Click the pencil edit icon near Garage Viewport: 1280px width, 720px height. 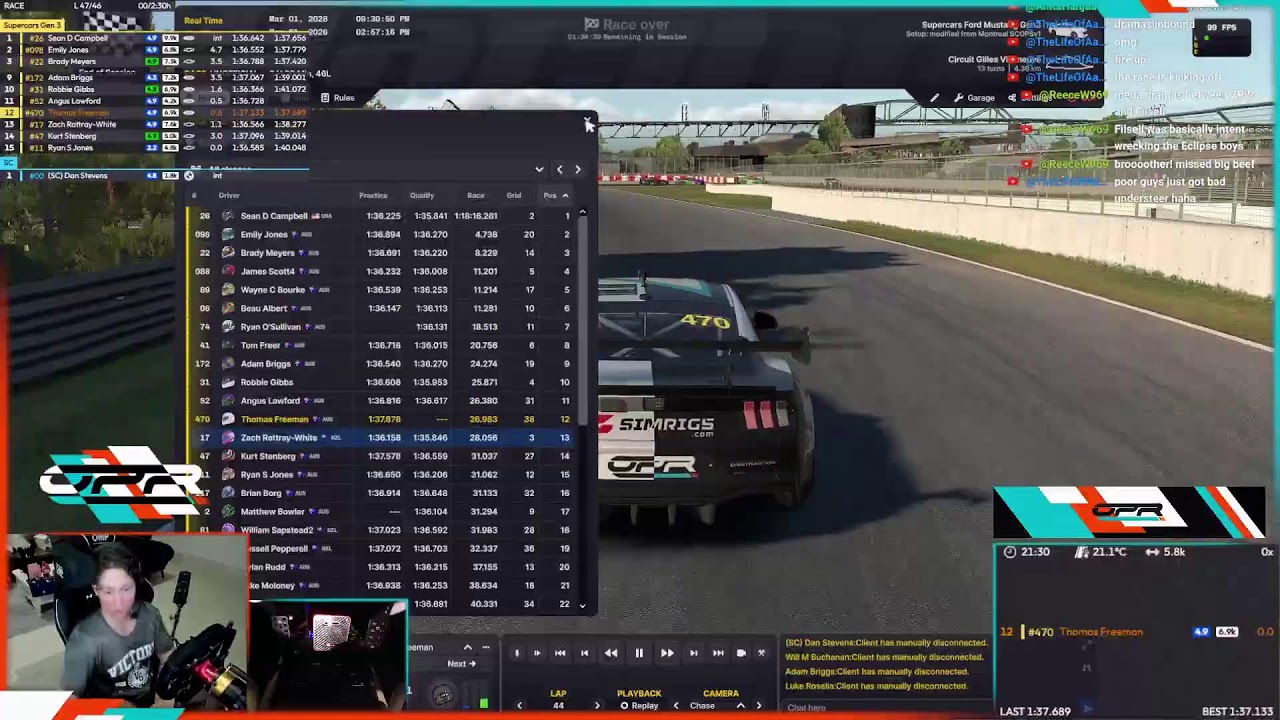[x=934, y=98]
